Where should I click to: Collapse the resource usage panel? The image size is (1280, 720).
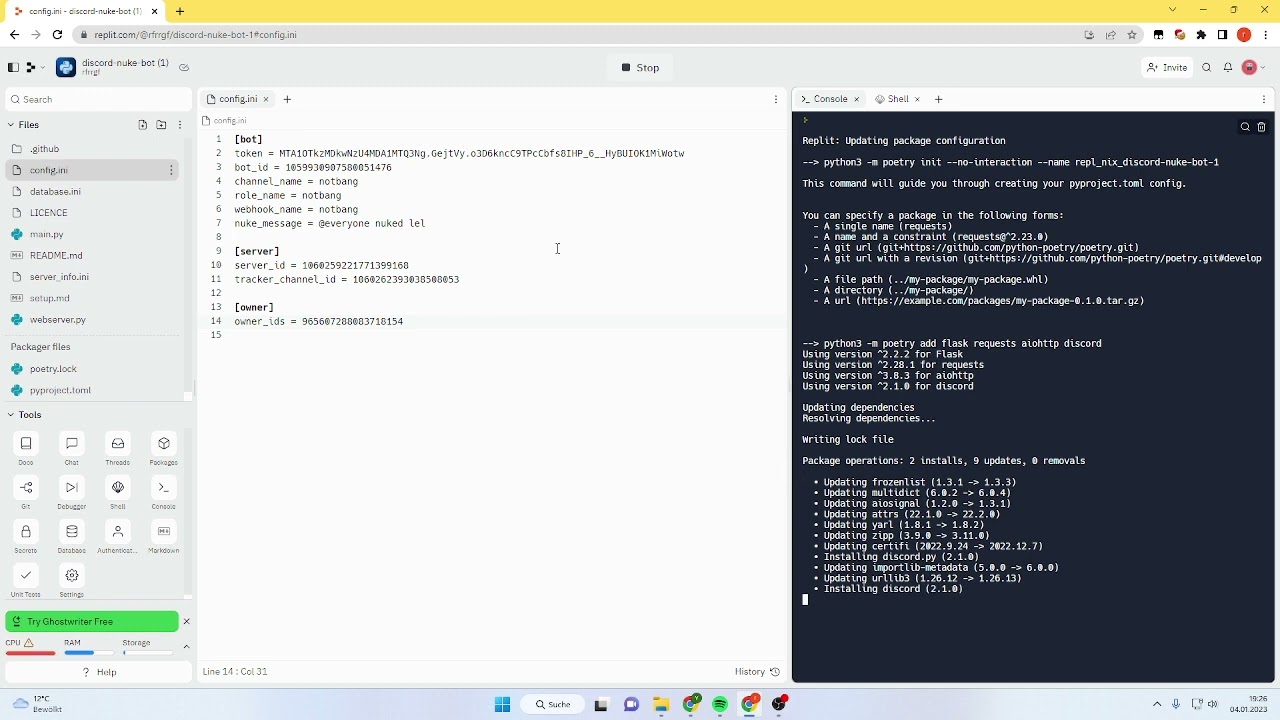186,647
